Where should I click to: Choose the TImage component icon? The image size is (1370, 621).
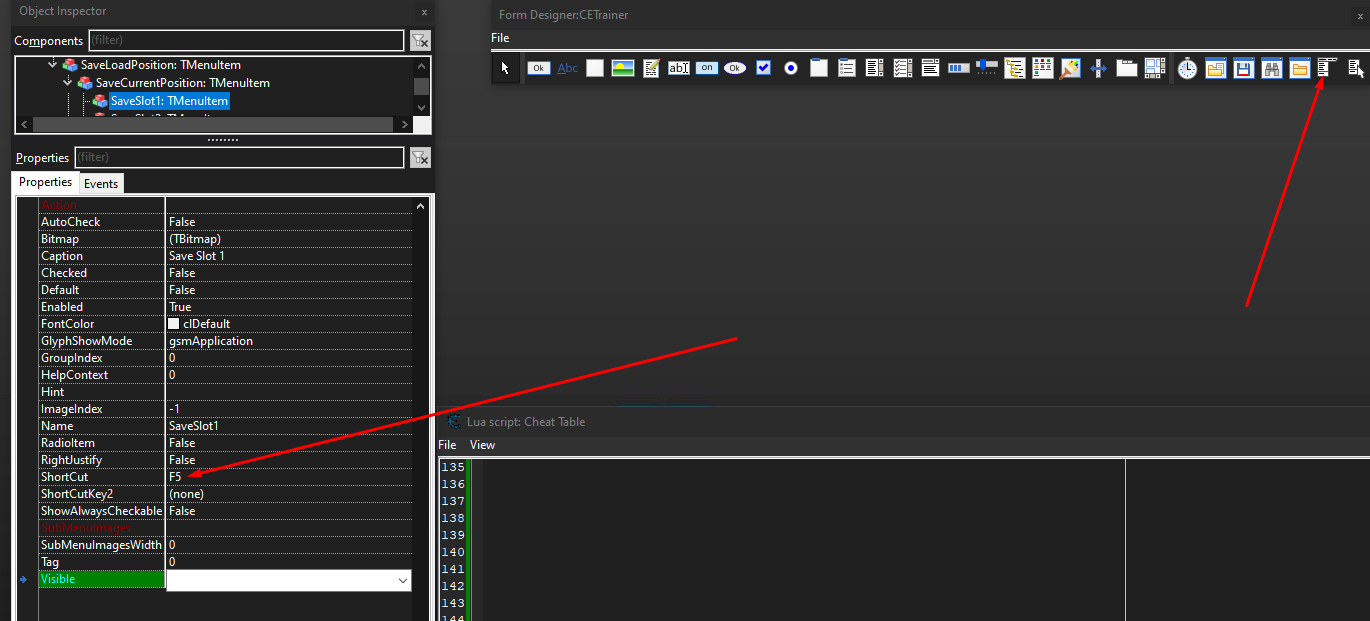(623, 68)
